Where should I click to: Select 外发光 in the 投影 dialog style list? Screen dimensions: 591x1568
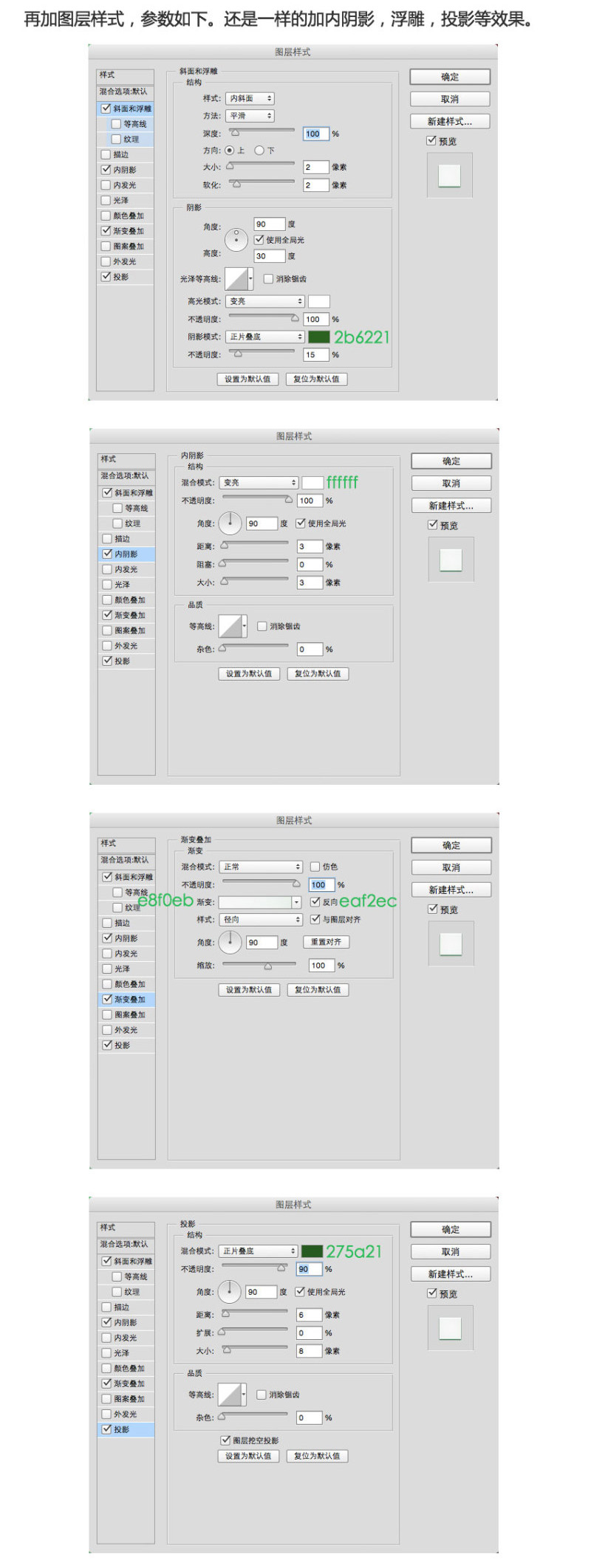126,1414
